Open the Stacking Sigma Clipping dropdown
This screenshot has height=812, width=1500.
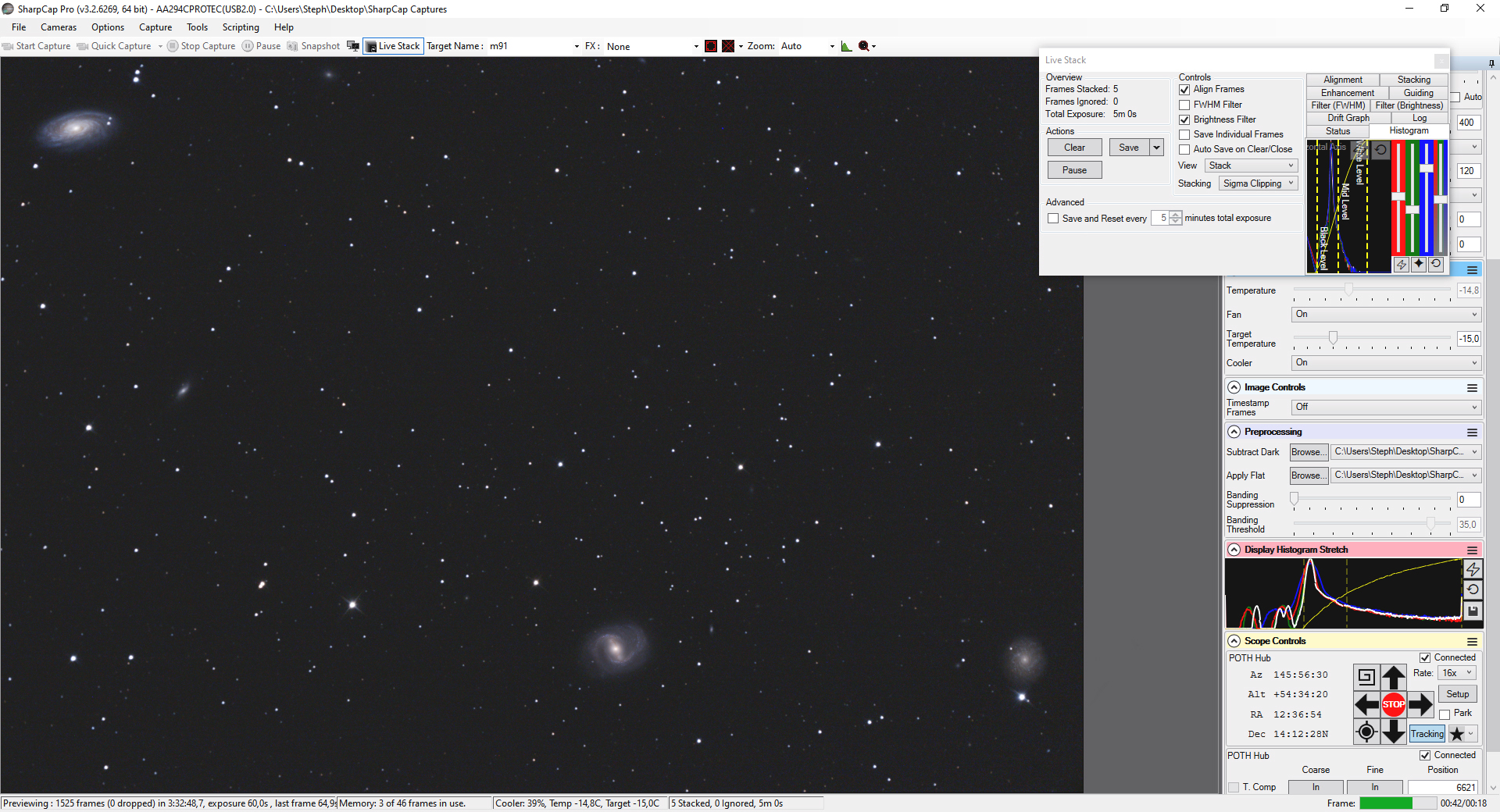pyautogui.click(x=1258, y=183)
